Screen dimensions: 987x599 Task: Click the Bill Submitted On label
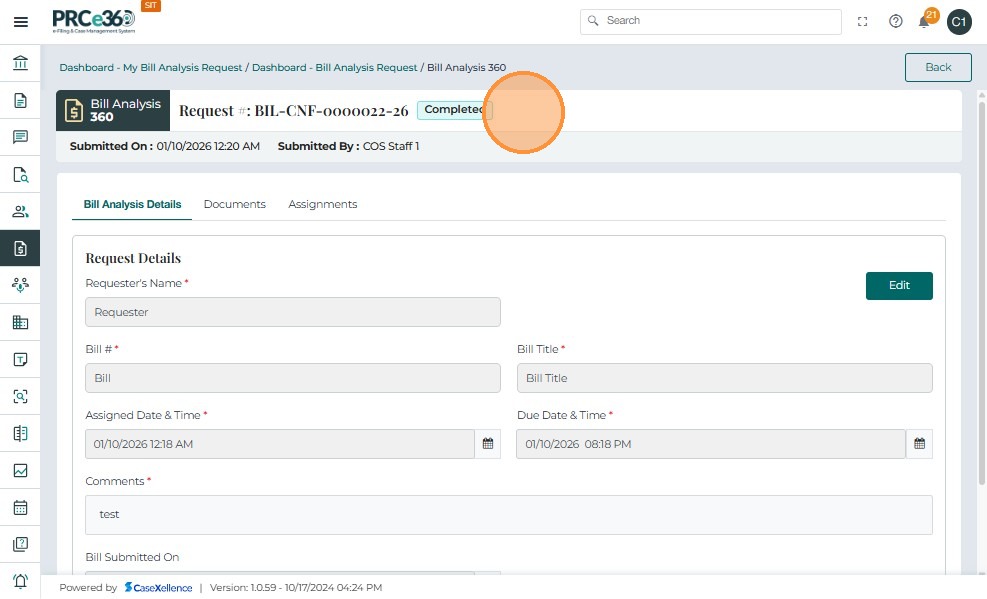coord(132,557)
